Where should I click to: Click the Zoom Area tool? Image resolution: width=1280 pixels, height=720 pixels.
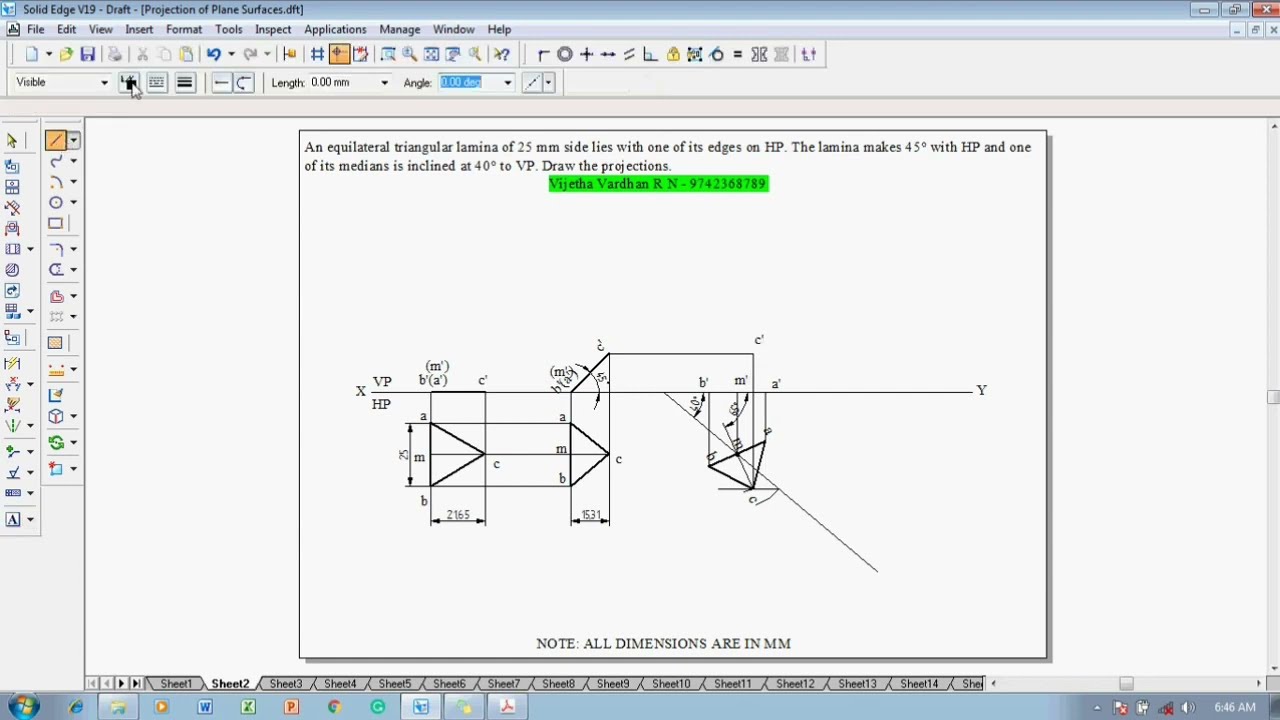[388, 54]
